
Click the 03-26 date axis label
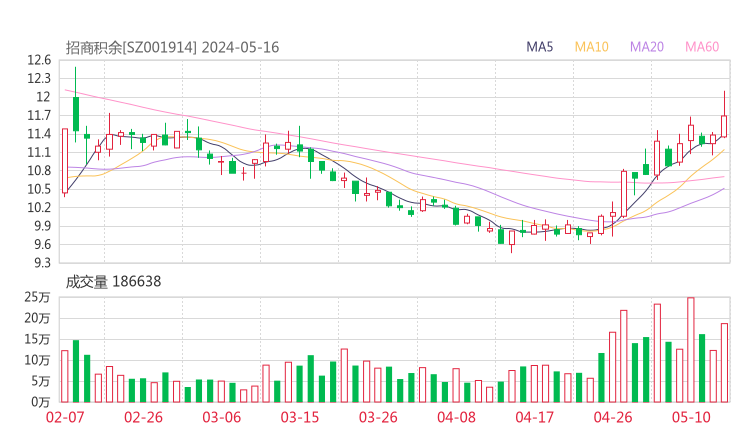point(378,417)
